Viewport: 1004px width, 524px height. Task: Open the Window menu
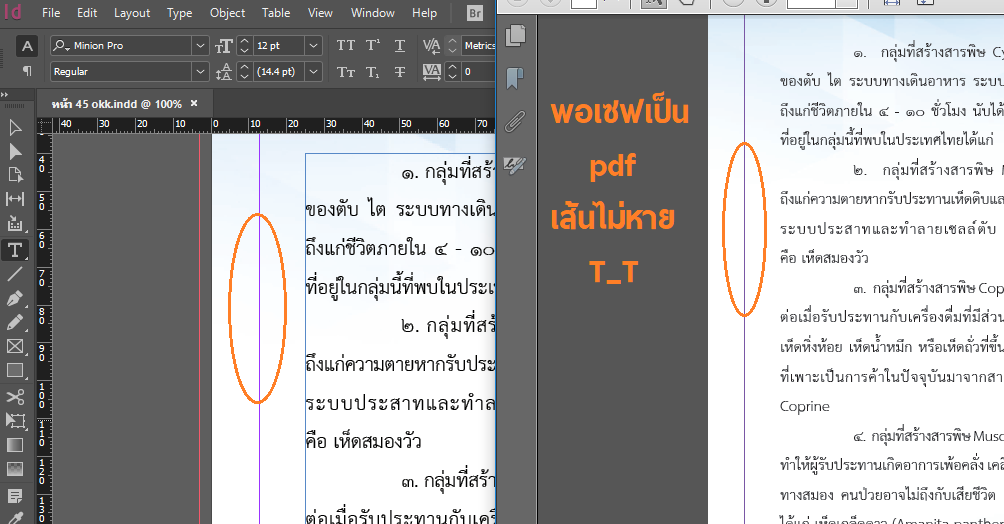pos(373,13)
